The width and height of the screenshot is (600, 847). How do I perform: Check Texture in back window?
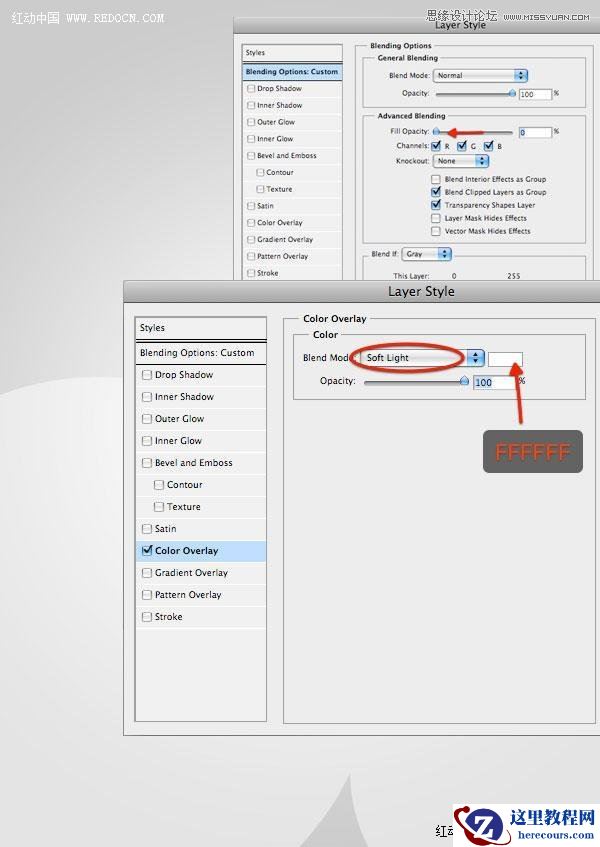coord(260,189)
